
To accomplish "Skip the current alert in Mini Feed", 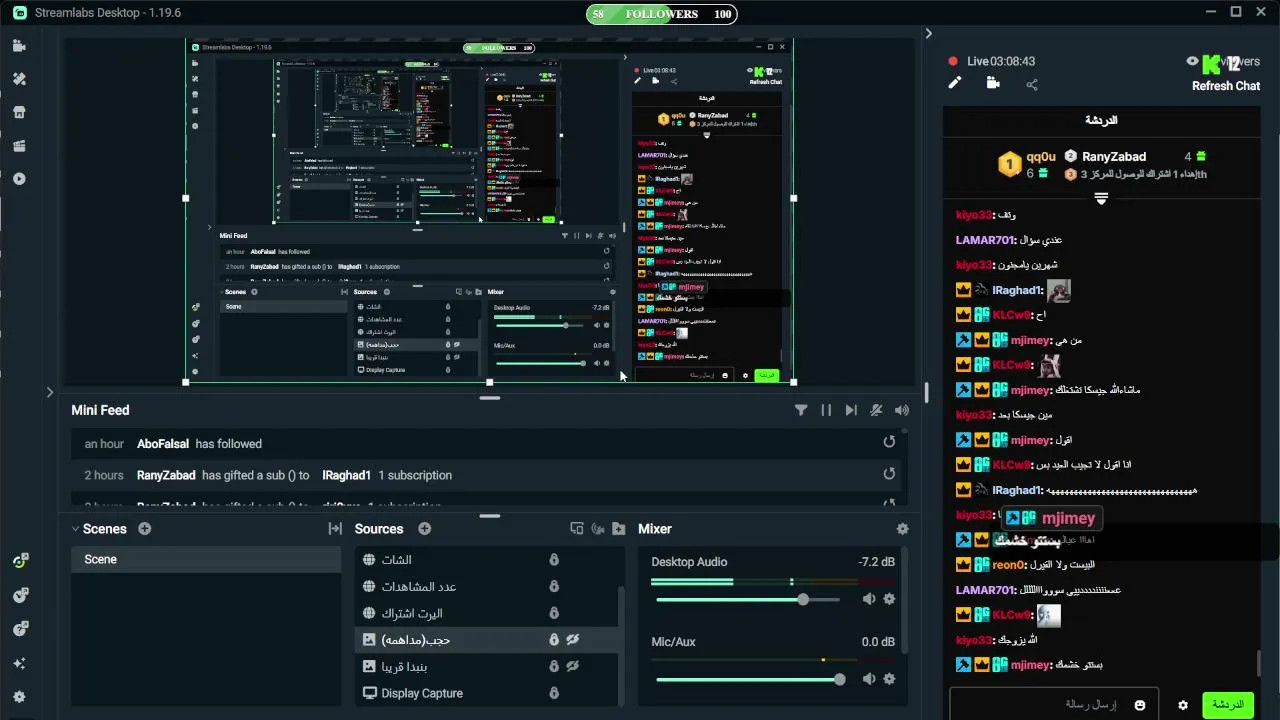I will click(x=851, y=410).
